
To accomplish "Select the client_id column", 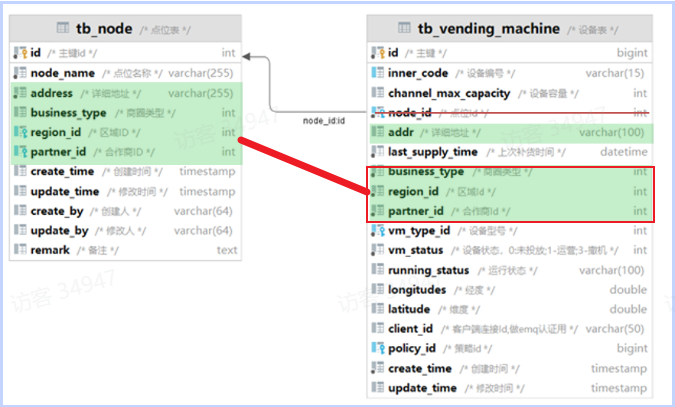I will coord(410,329).
